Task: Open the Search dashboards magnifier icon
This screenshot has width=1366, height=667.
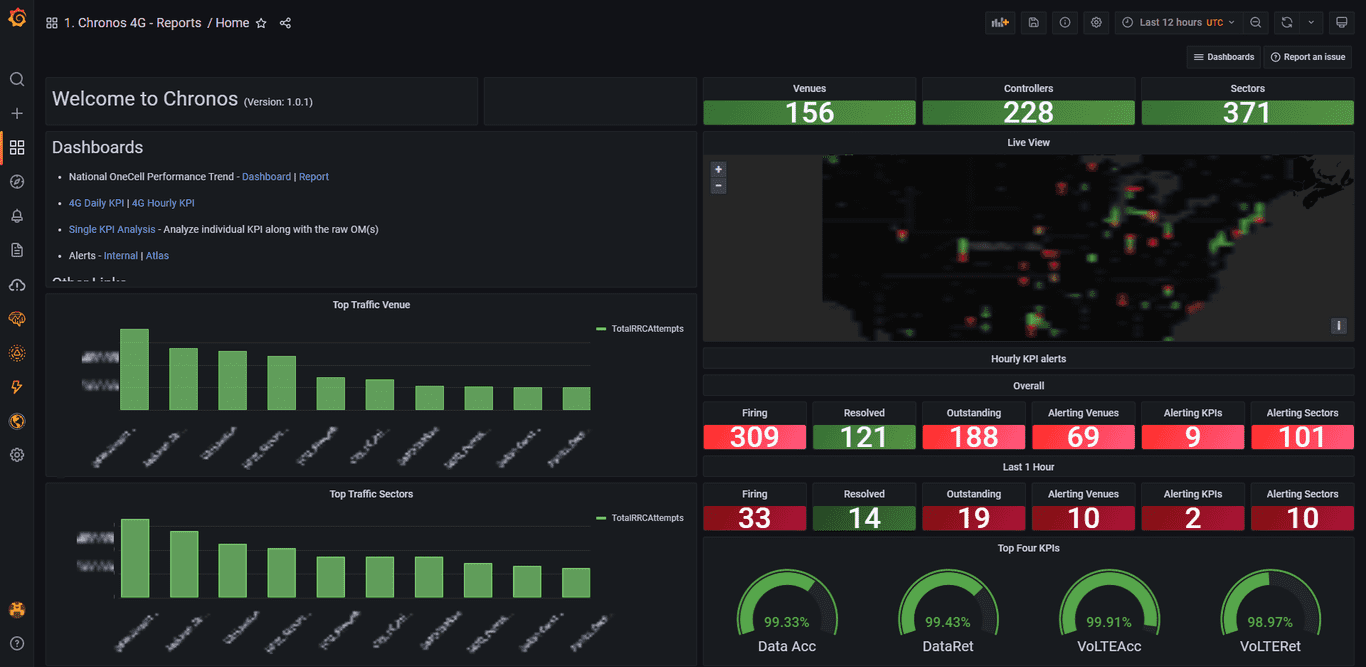Action: [16, 79]
